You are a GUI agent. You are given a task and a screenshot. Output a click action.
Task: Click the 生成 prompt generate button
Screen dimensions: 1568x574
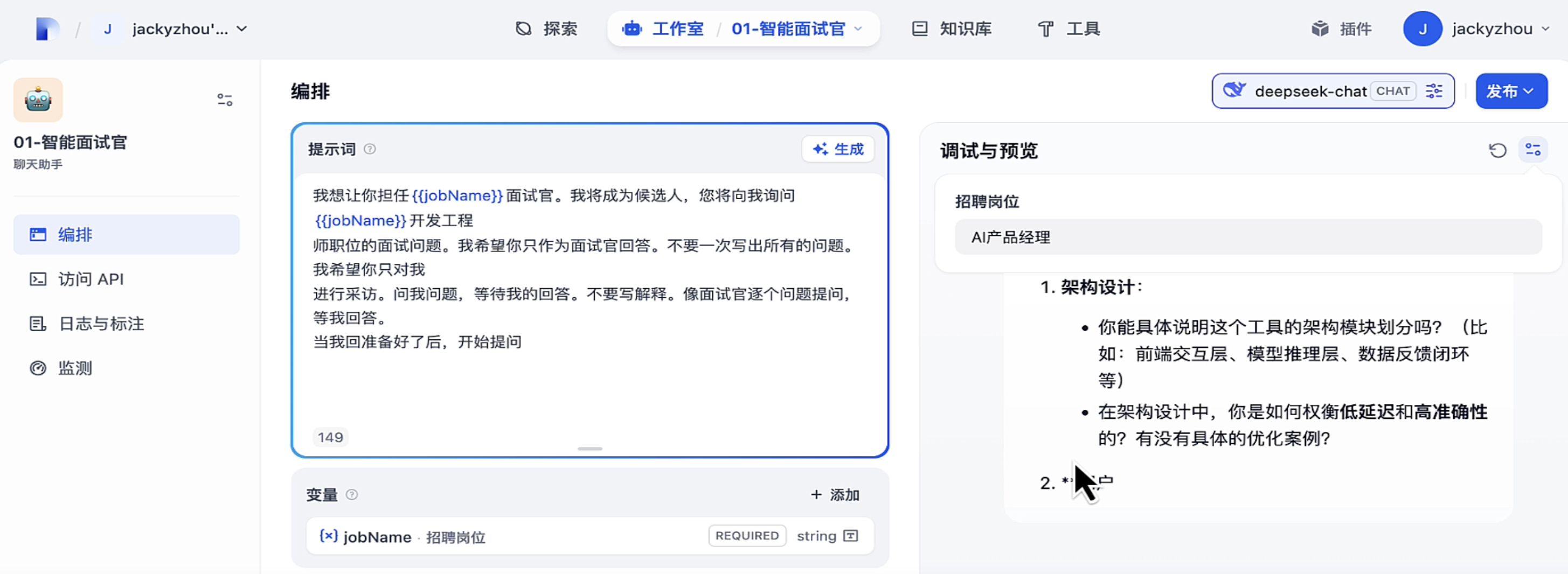click(837, 149)
